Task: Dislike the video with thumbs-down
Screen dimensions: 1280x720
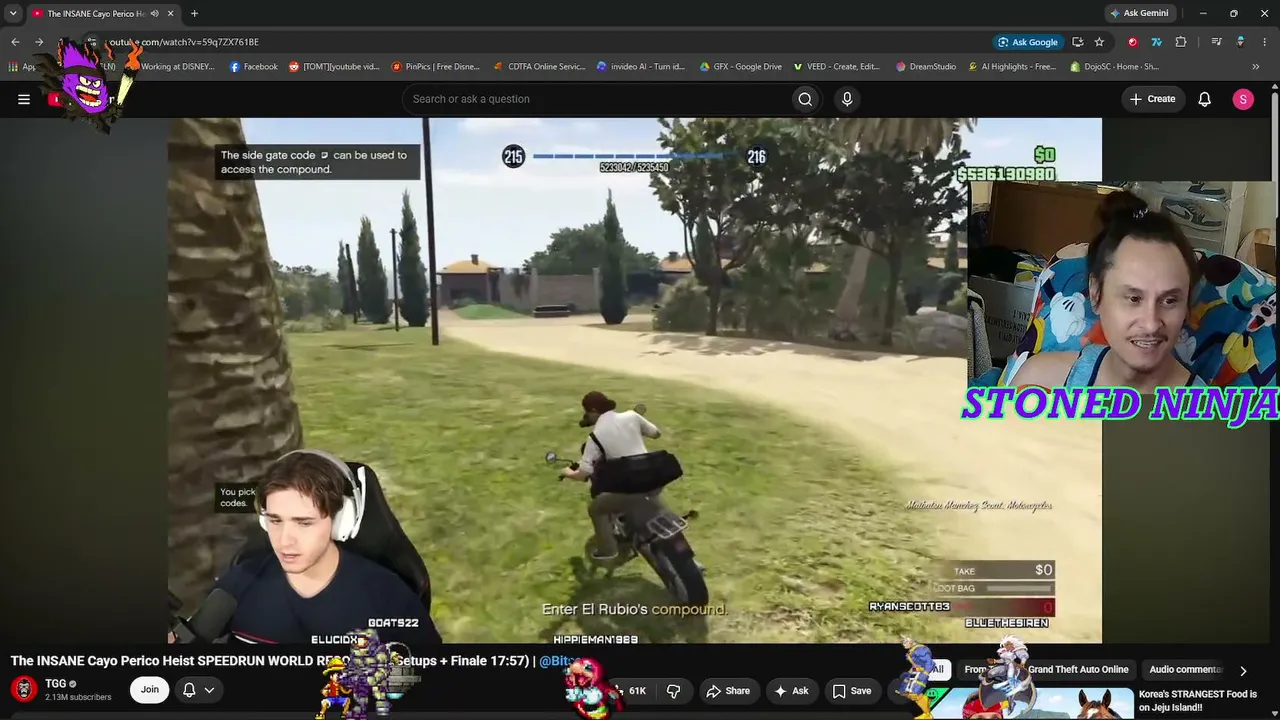Action: click(673, 690)
